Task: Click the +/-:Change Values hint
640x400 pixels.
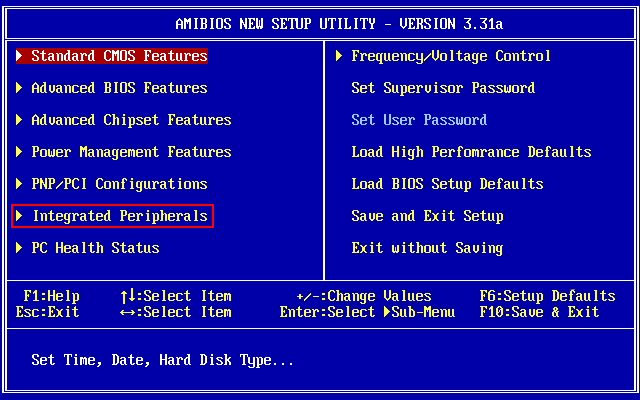Action: coord(364,296)
